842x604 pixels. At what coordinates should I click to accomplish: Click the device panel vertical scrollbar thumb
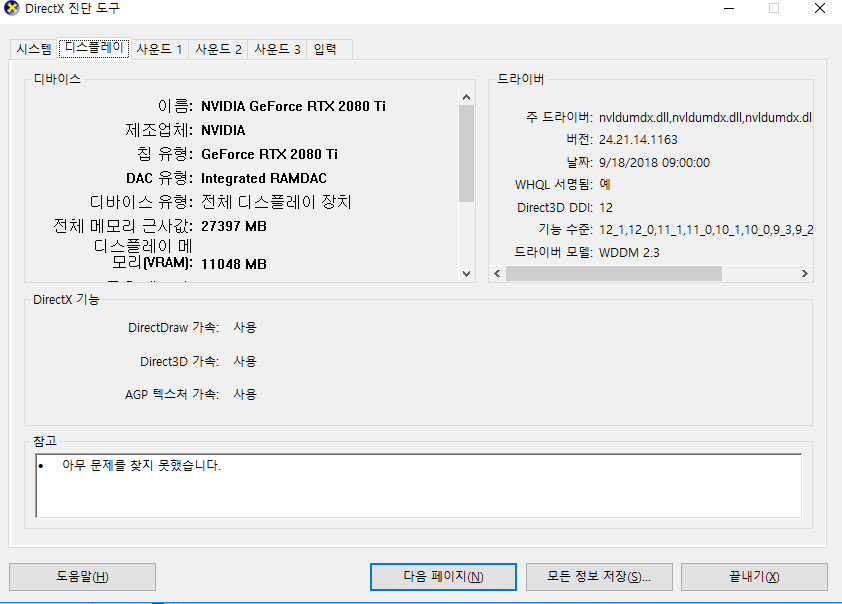(x=466, y=154)
